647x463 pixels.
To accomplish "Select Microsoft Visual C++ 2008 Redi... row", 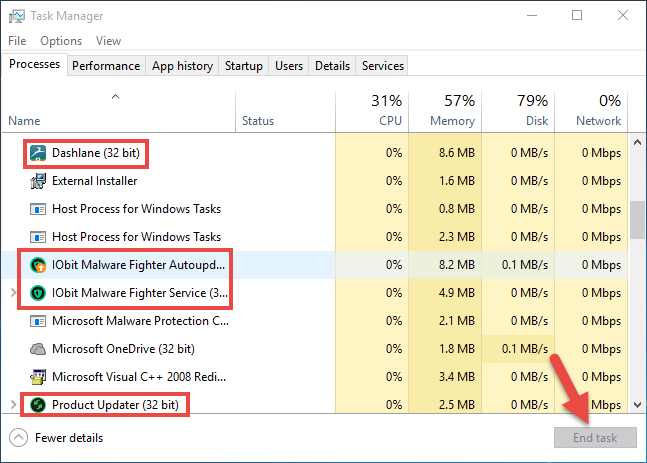I will pos(315,377).
